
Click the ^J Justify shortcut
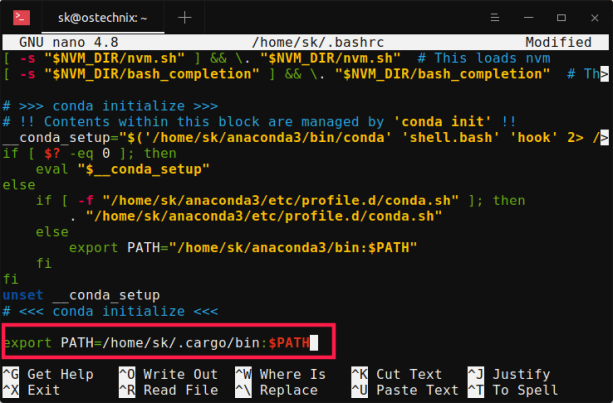point(509,374)
